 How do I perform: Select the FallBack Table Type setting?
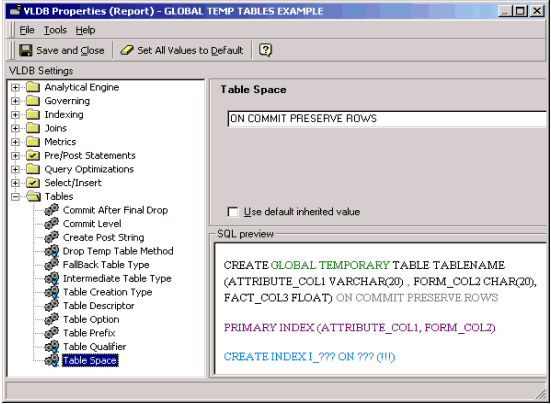(x=106, y=265)
